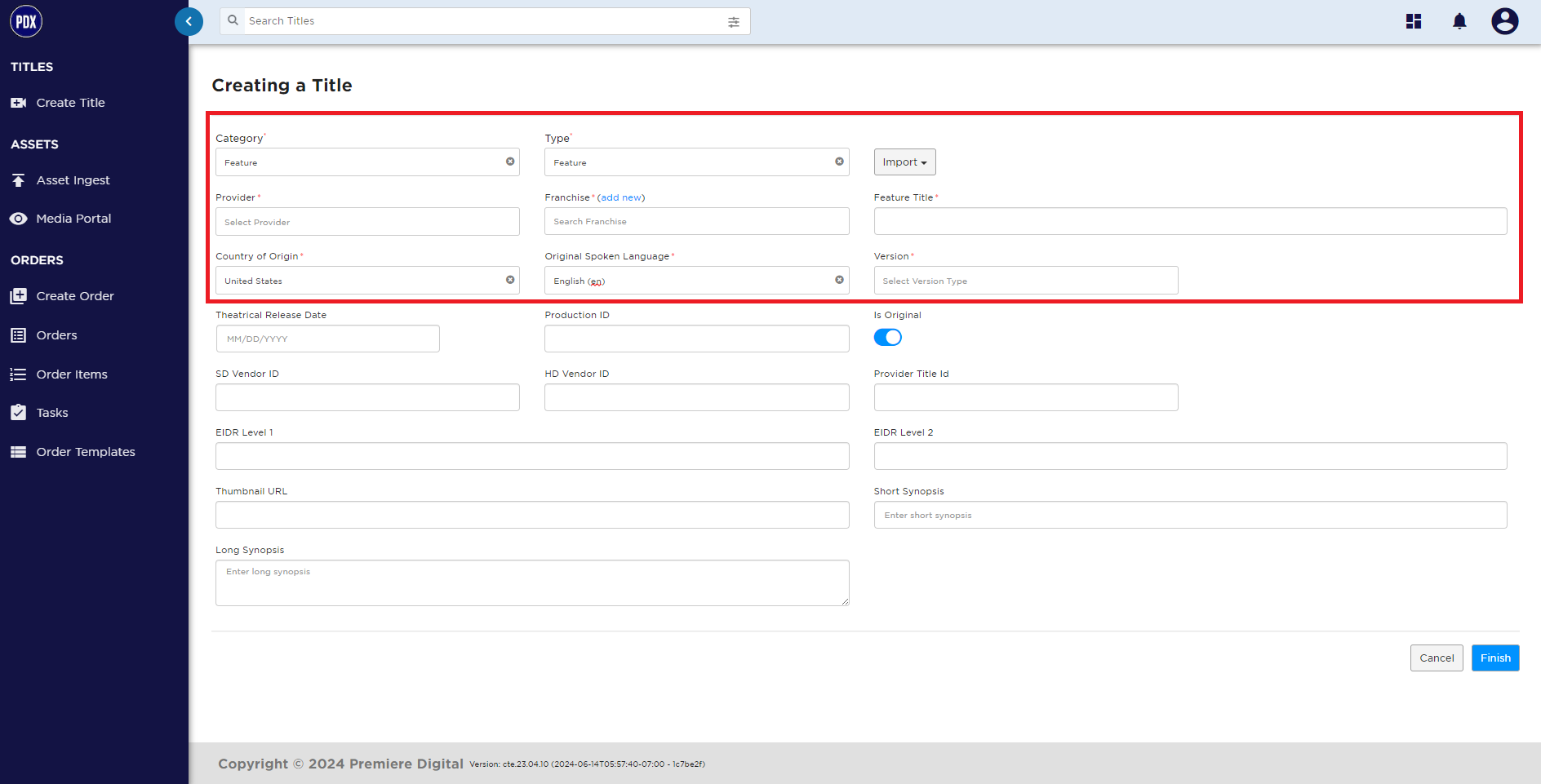1541x784 pixels.
Task: Open the dashboard grid icon
Action: [x=1414, y=21]
